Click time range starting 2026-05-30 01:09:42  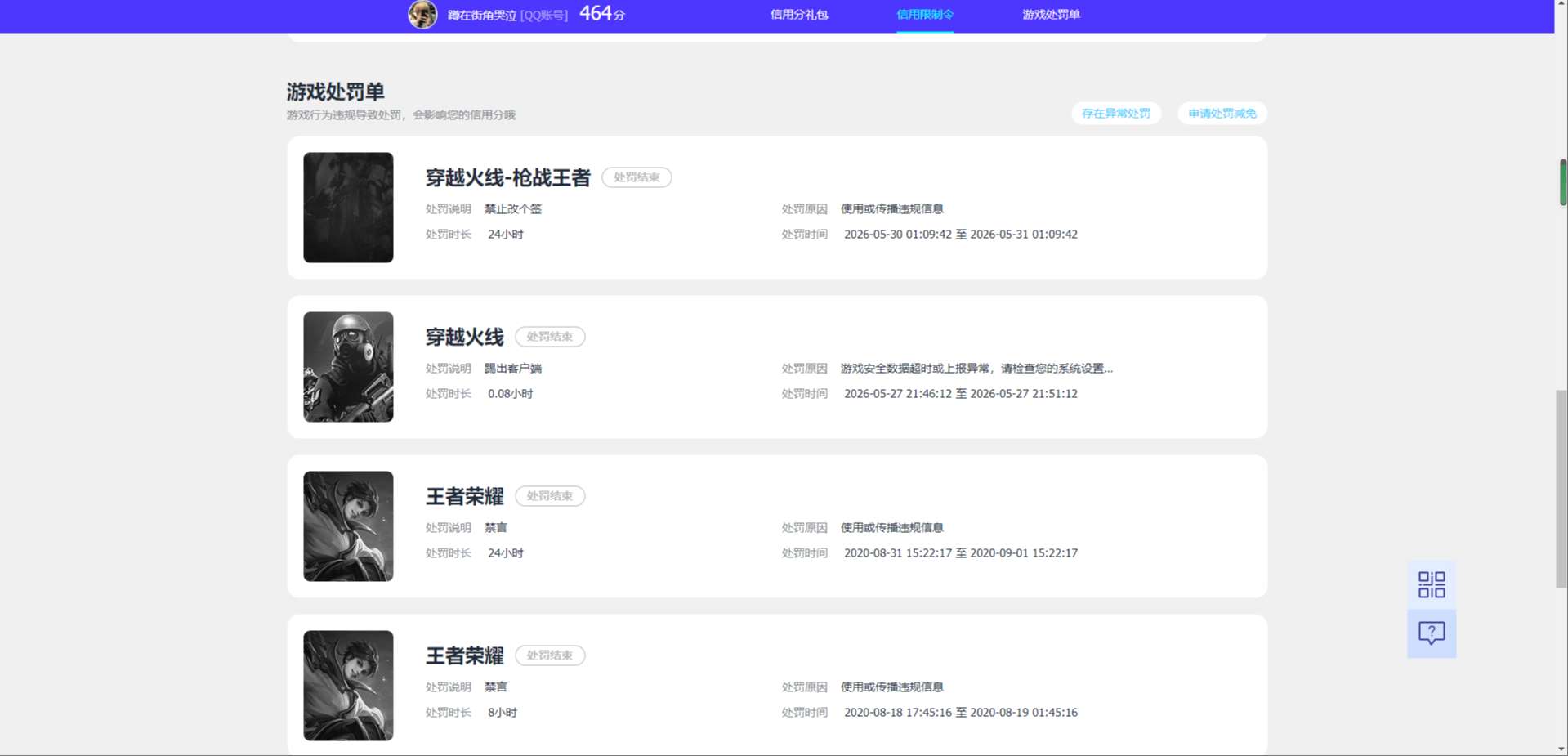[961, 235]
